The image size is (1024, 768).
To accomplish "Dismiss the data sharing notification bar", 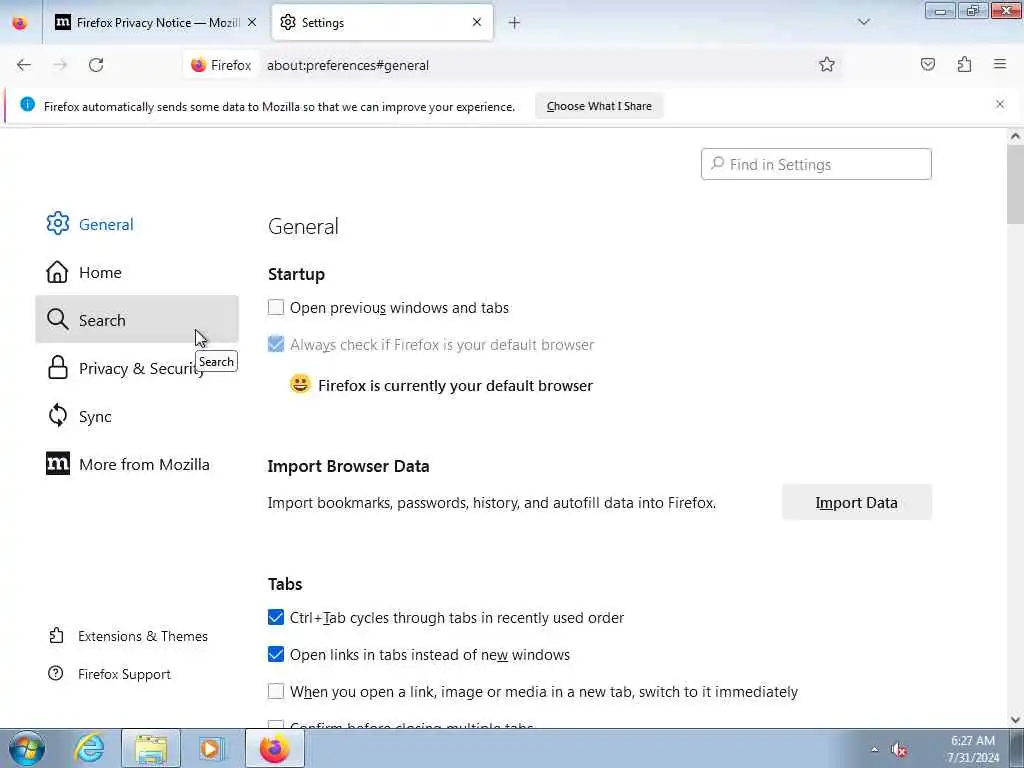I will [x=1000, y=104].
